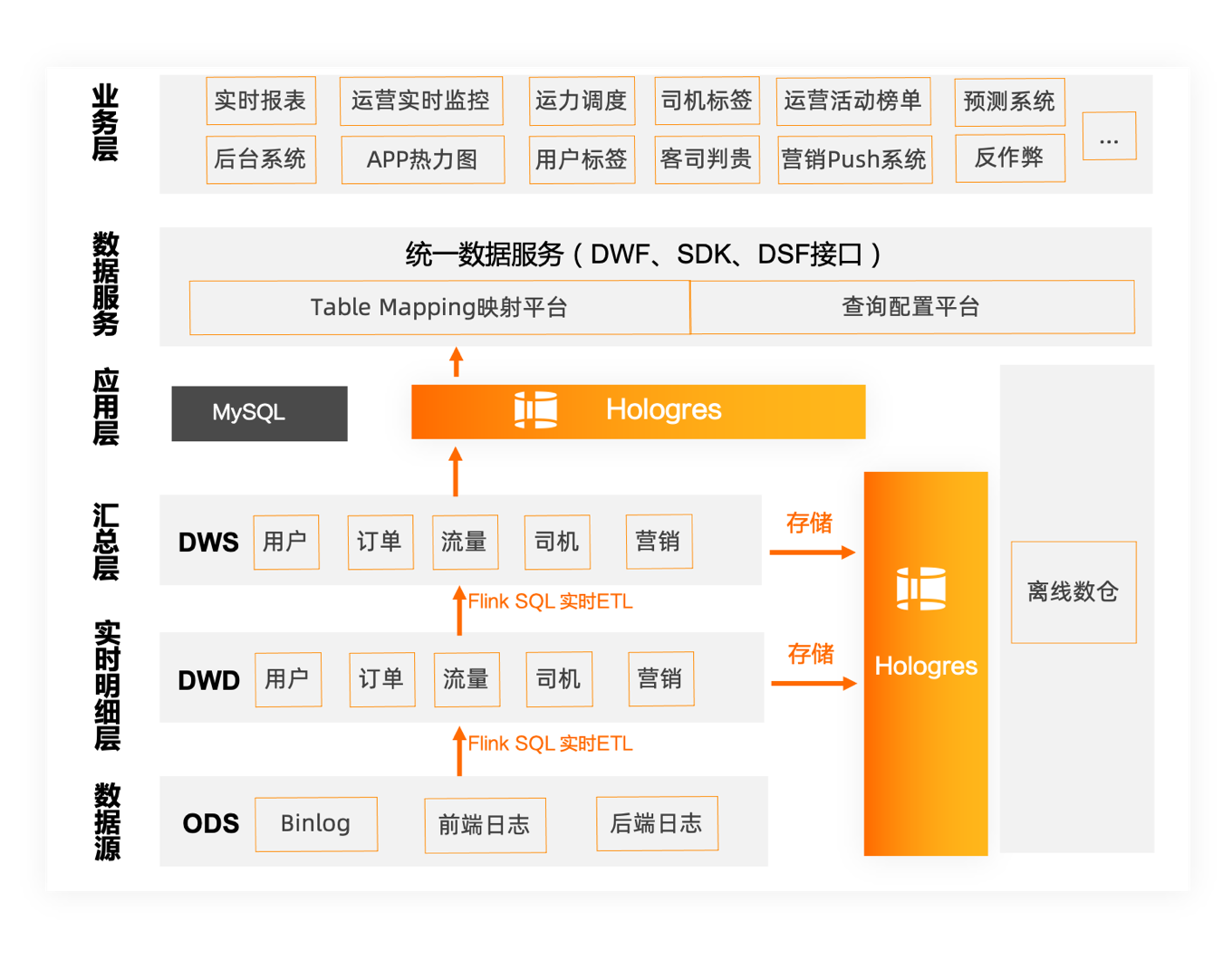Click the 司机标签 box

click(x=707, y=101)
